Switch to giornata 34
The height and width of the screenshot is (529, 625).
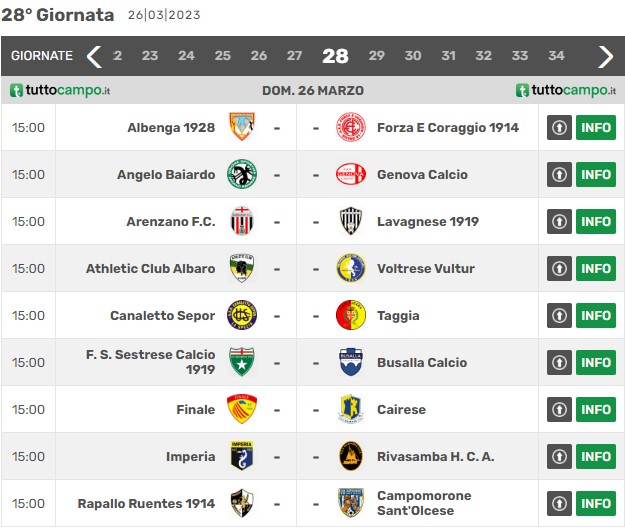click(556, 55)
